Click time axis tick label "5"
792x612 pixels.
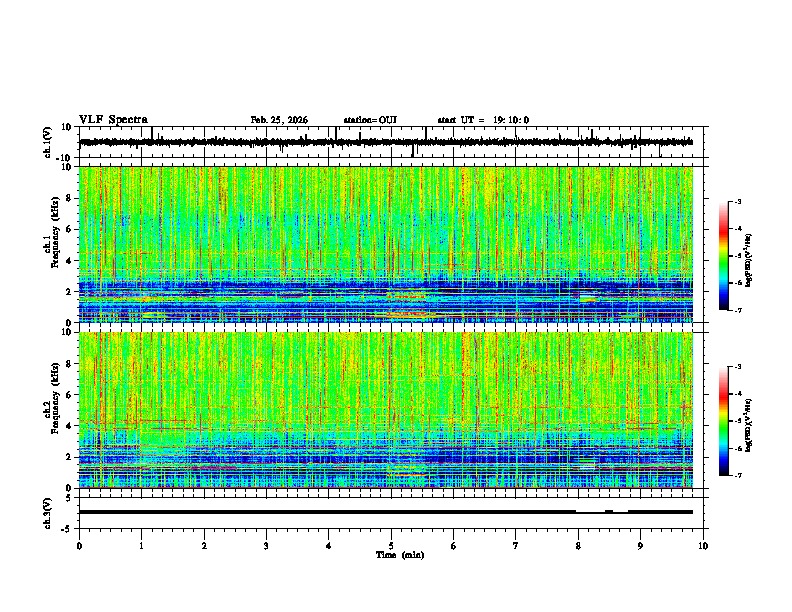(391, 546)
